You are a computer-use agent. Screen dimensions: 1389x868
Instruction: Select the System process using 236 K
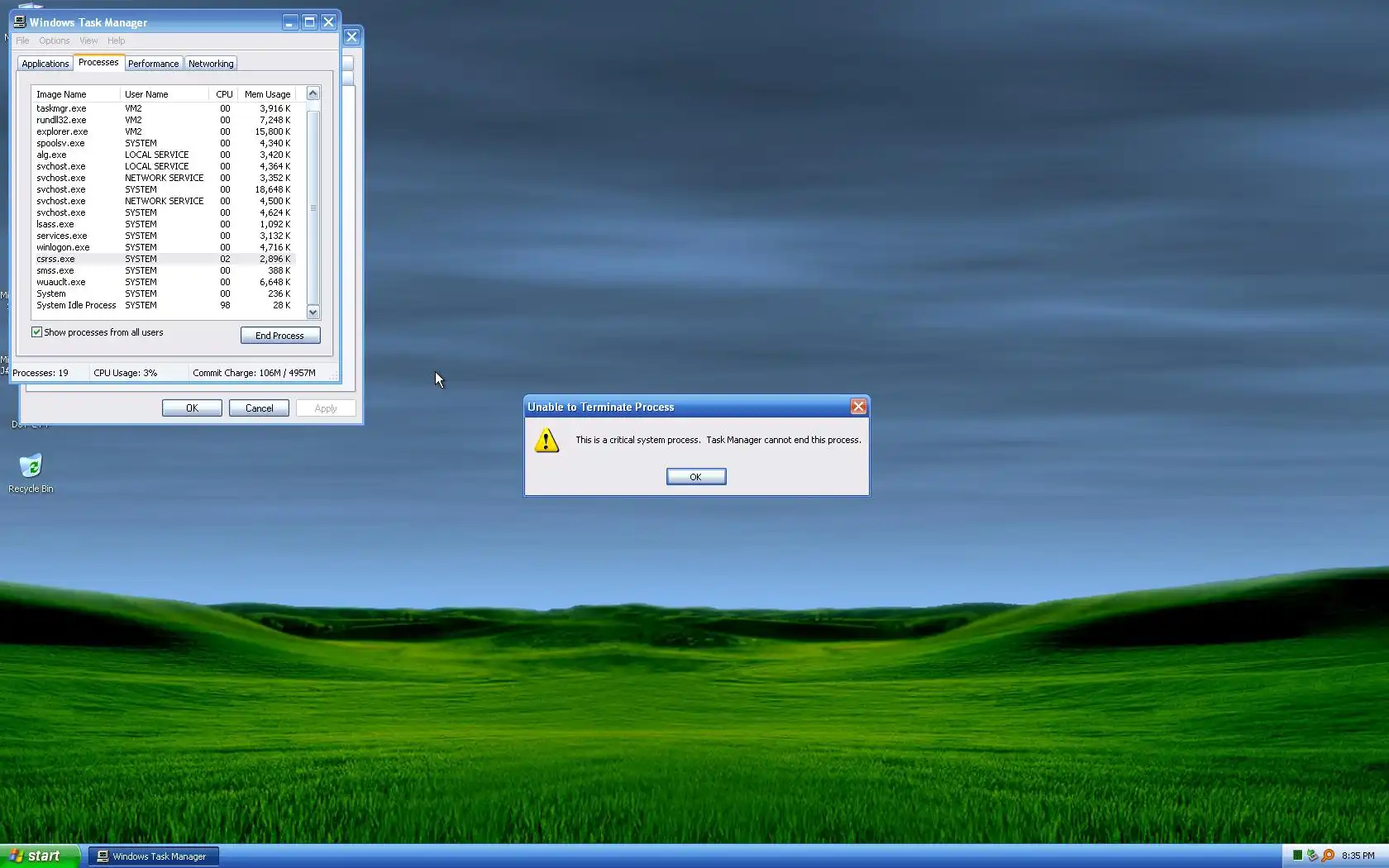tap(164, 293)
